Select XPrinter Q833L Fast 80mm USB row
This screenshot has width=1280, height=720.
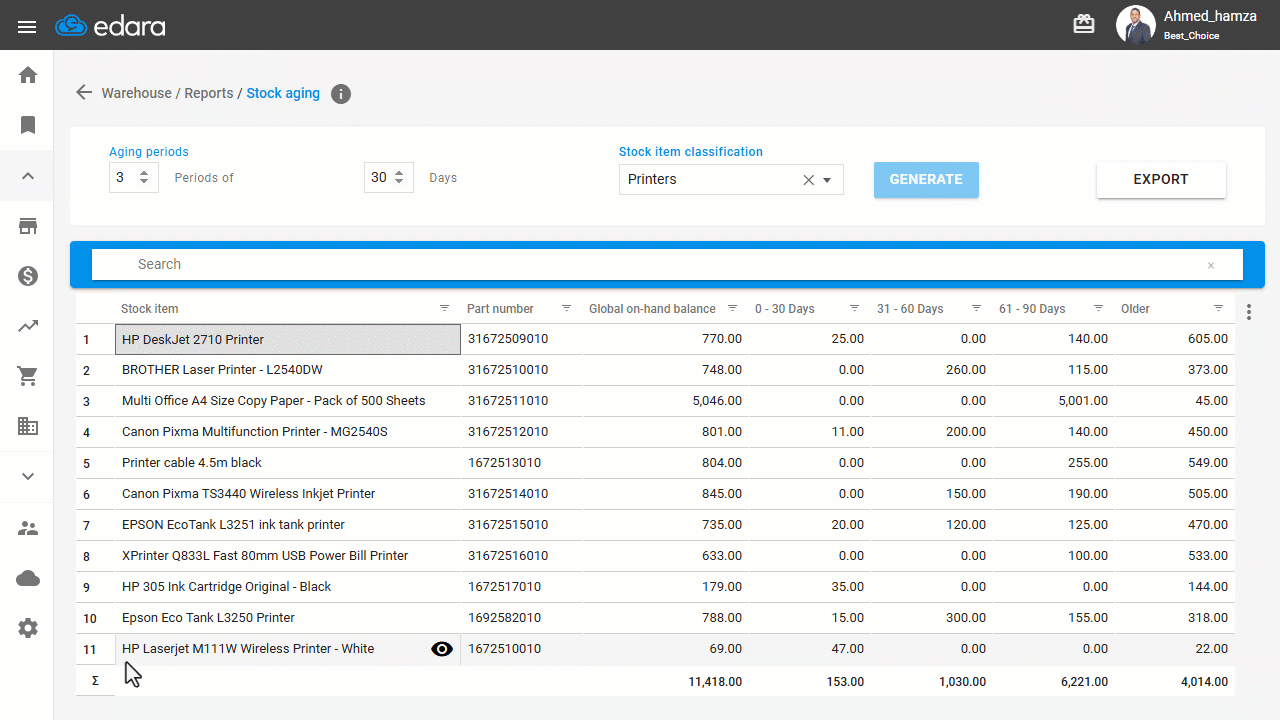click(x=288, y=556)
